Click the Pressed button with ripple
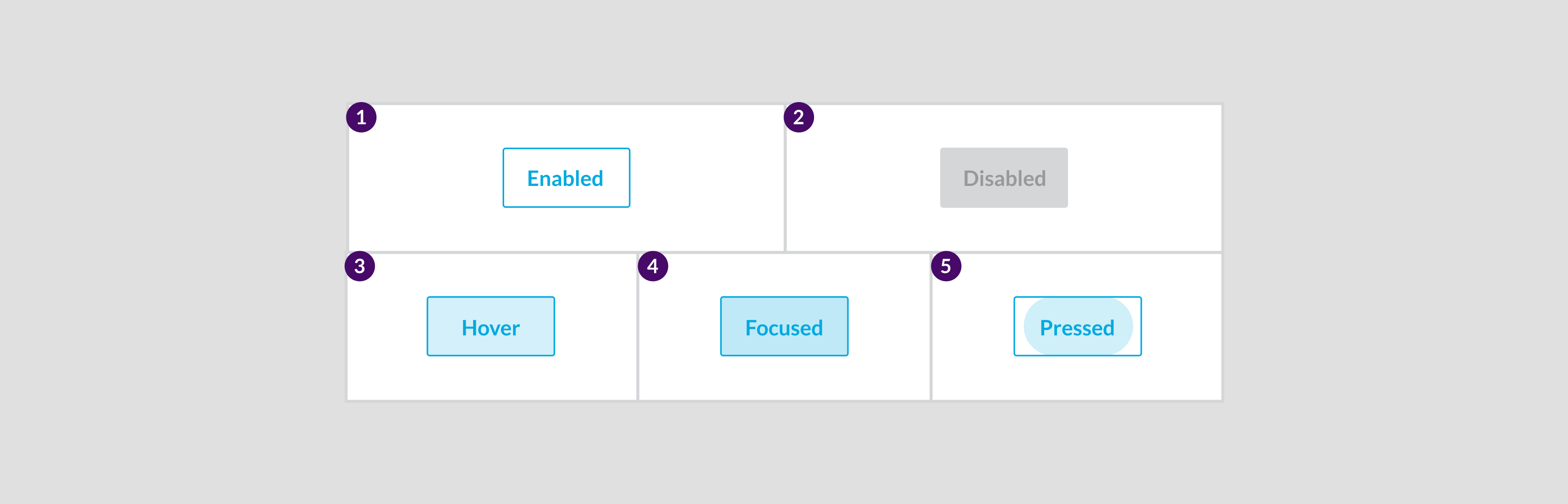This screenshot has height=504, width=1568. 1078,327
